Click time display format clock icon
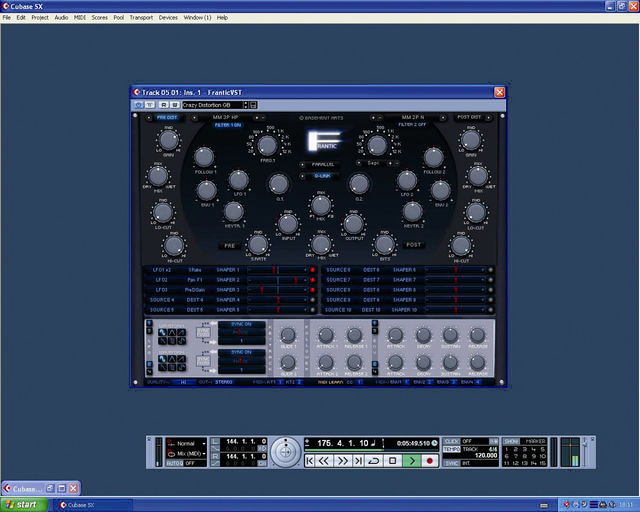 (434, 443)
